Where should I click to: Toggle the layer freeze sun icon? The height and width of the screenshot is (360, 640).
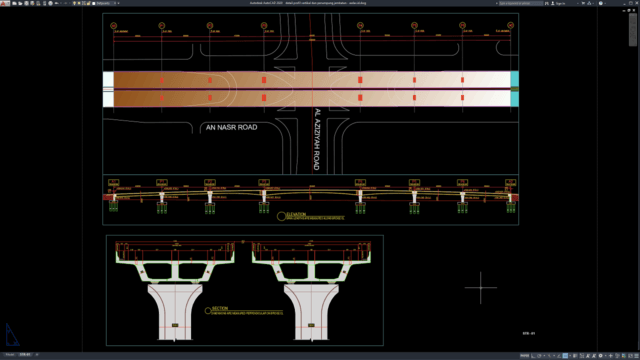click(x=79, y=3)
